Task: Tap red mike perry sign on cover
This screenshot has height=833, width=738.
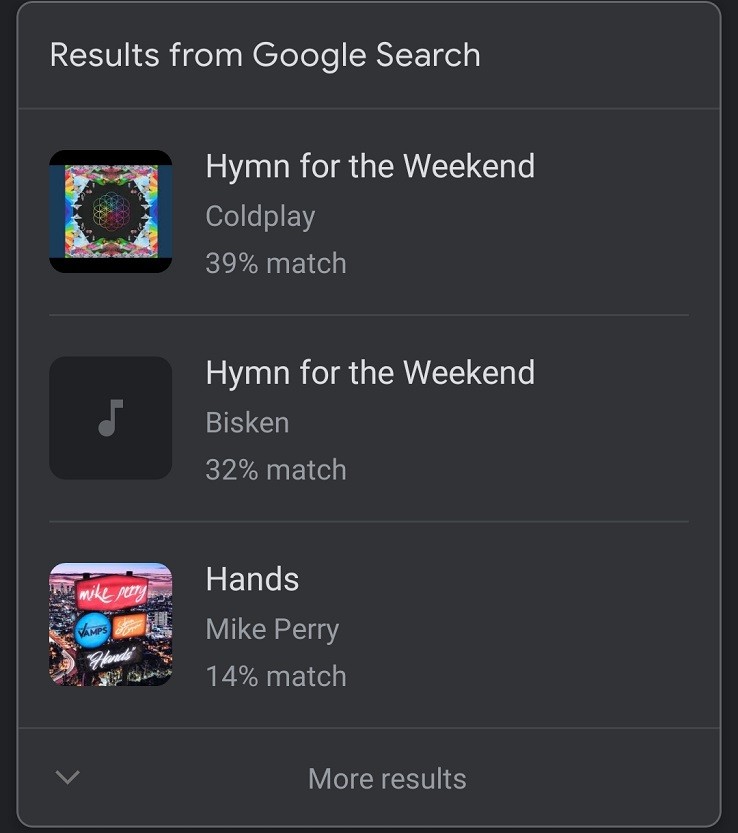Action: click(112, 593)
